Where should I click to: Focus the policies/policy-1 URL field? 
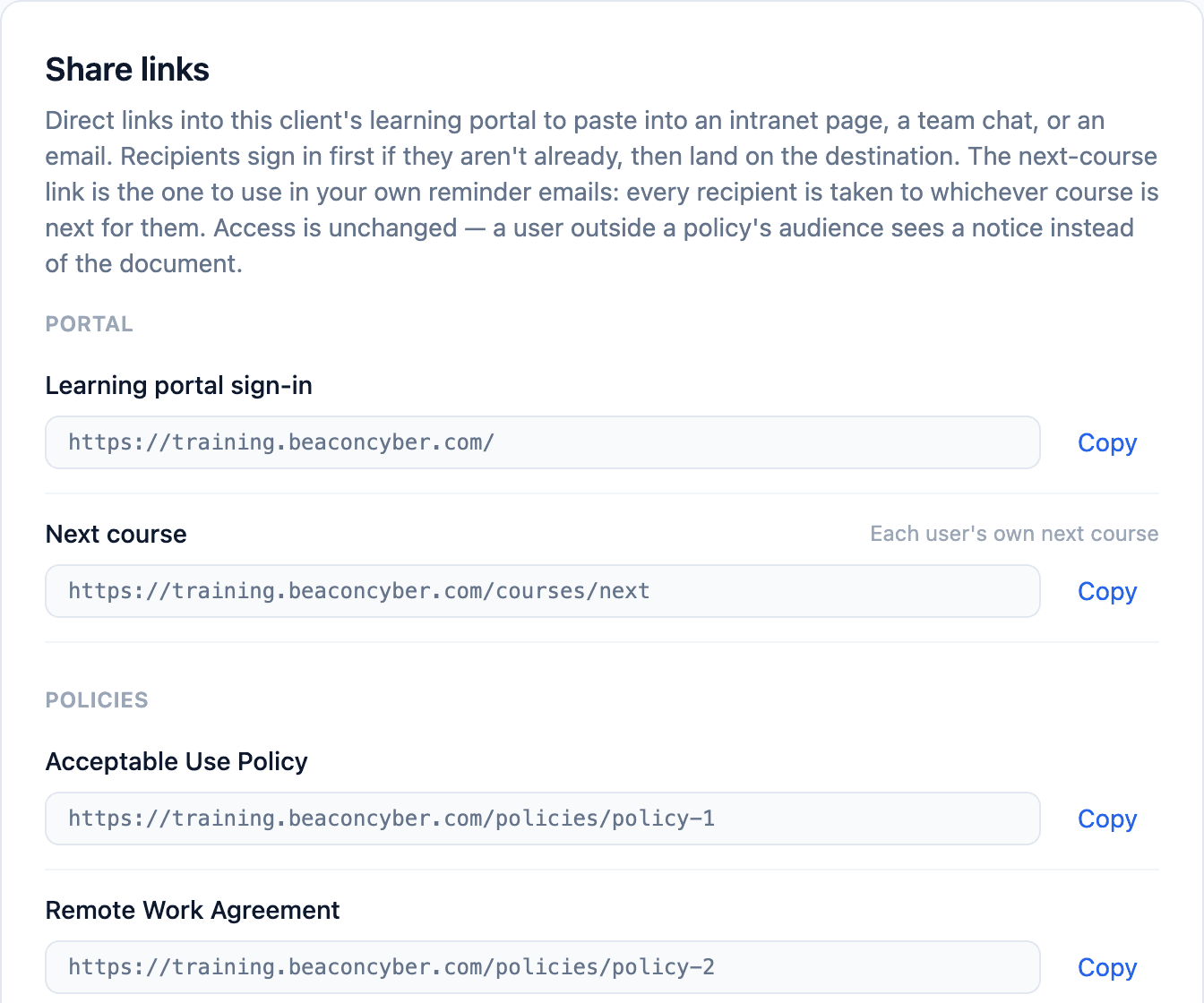pyautogui.click(x=543, y=819)
